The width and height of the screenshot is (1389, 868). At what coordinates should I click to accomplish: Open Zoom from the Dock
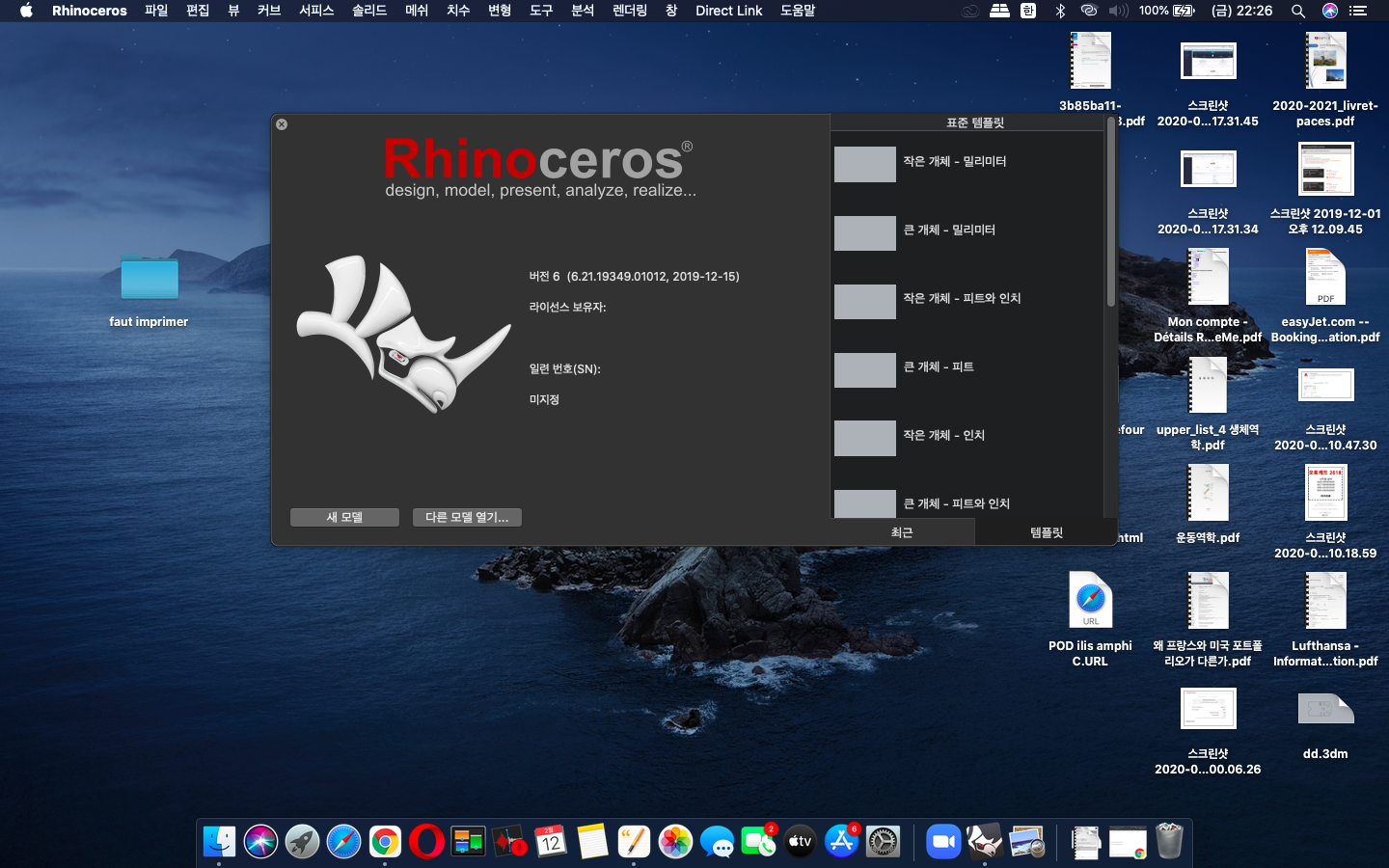[943, 842]
